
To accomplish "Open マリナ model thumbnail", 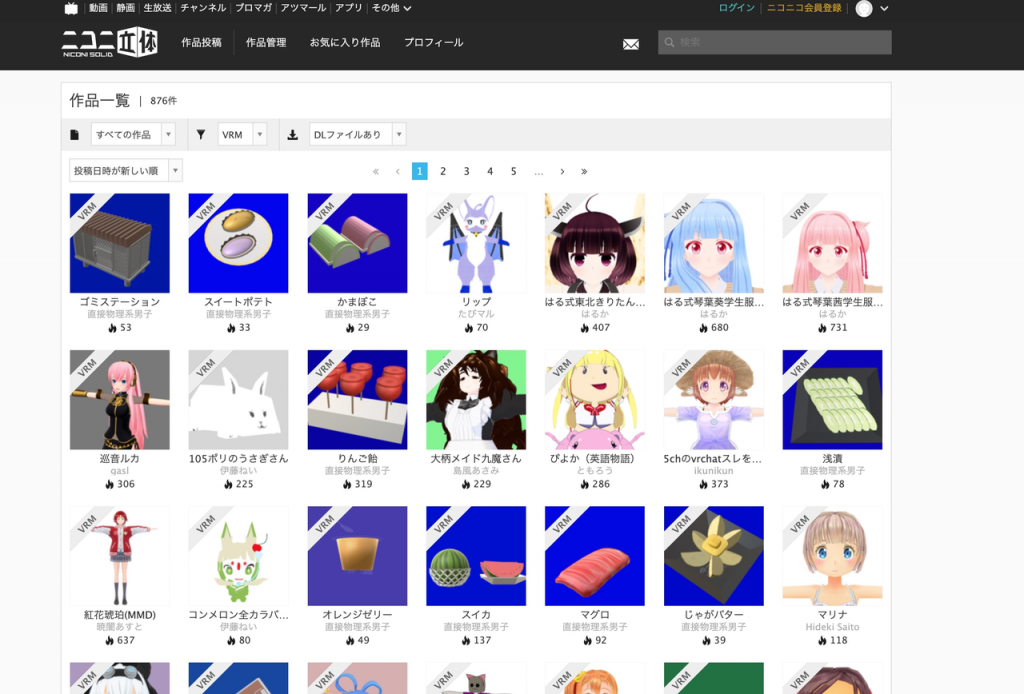I will (833, 556).
